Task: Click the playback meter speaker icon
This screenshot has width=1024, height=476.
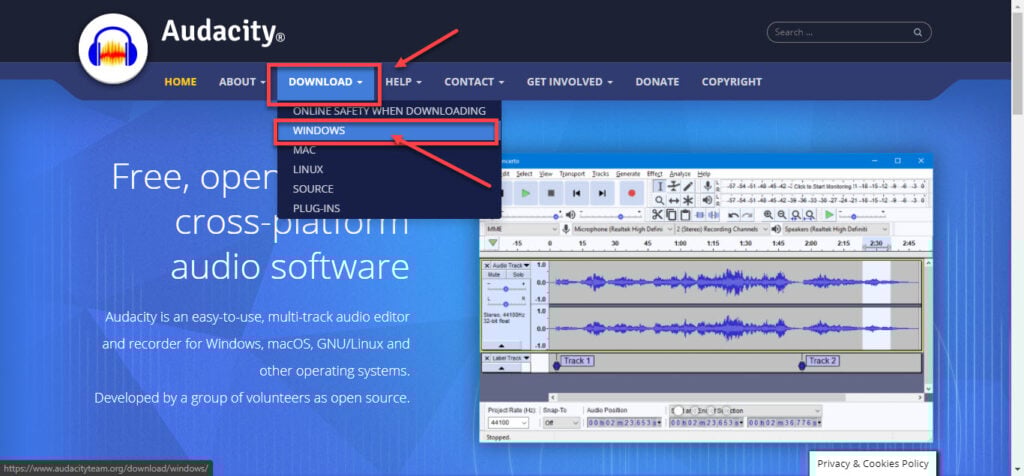Action: pyautogui.click(x=707, y=200)
